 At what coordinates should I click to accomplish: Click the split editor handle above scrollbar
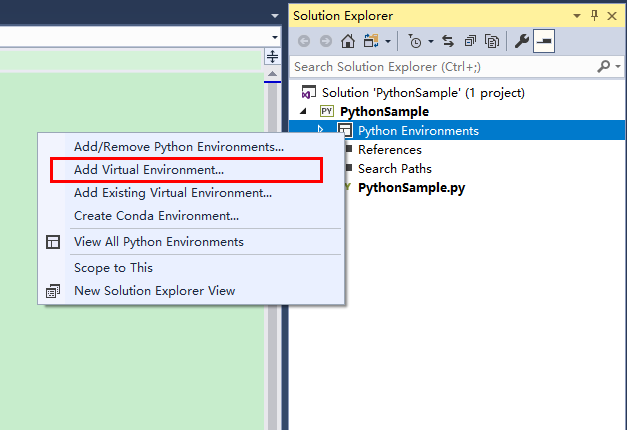tap(272, 56)
